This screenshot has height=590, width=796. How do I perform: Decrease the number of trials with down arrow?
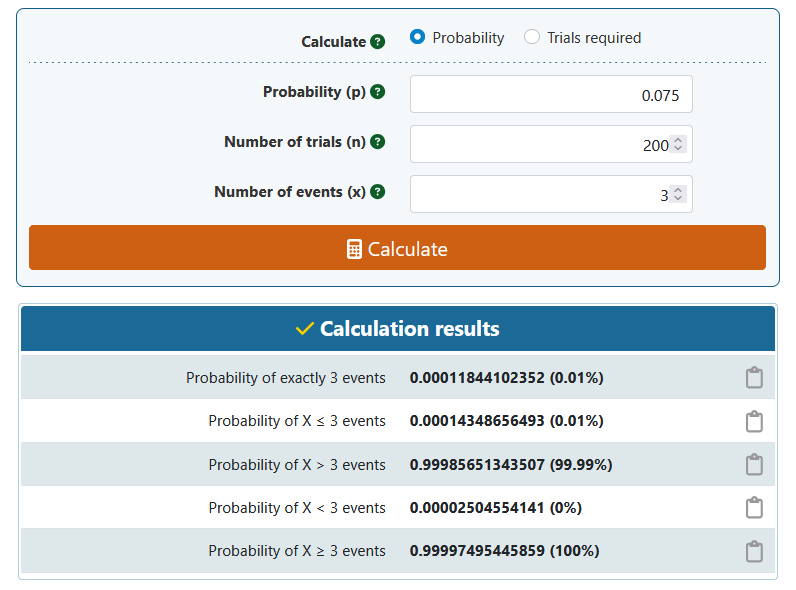(678, 148)
